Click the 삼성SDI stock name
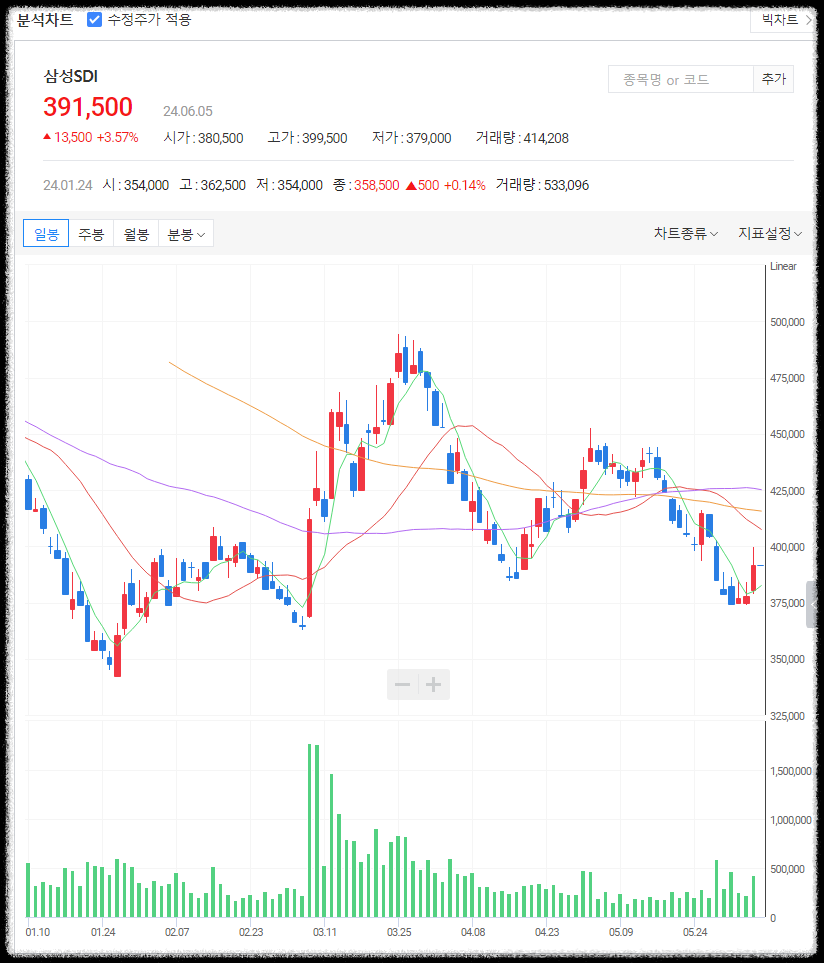This screenshot has height=963, width=824. (x=71, y=76)
